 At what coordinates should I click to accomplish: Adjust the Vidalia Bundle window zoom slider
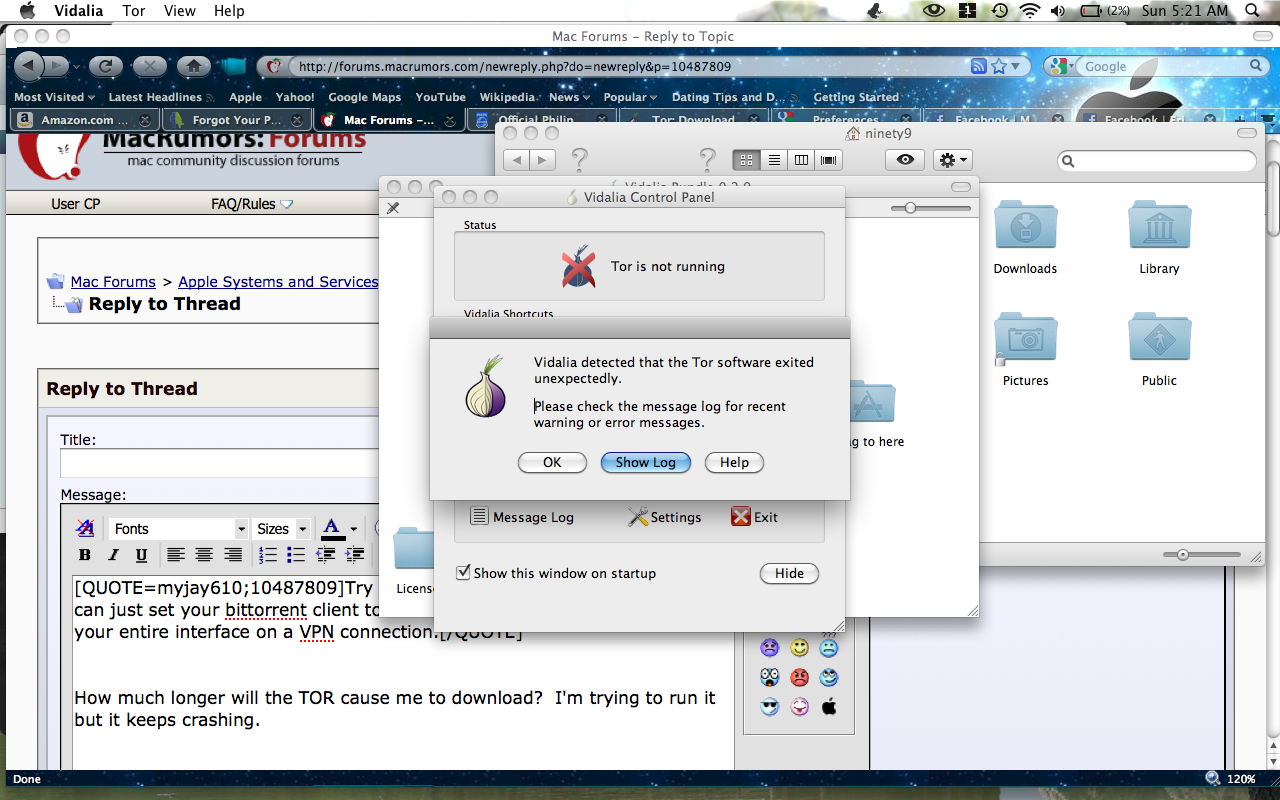[x=910, y=208]
